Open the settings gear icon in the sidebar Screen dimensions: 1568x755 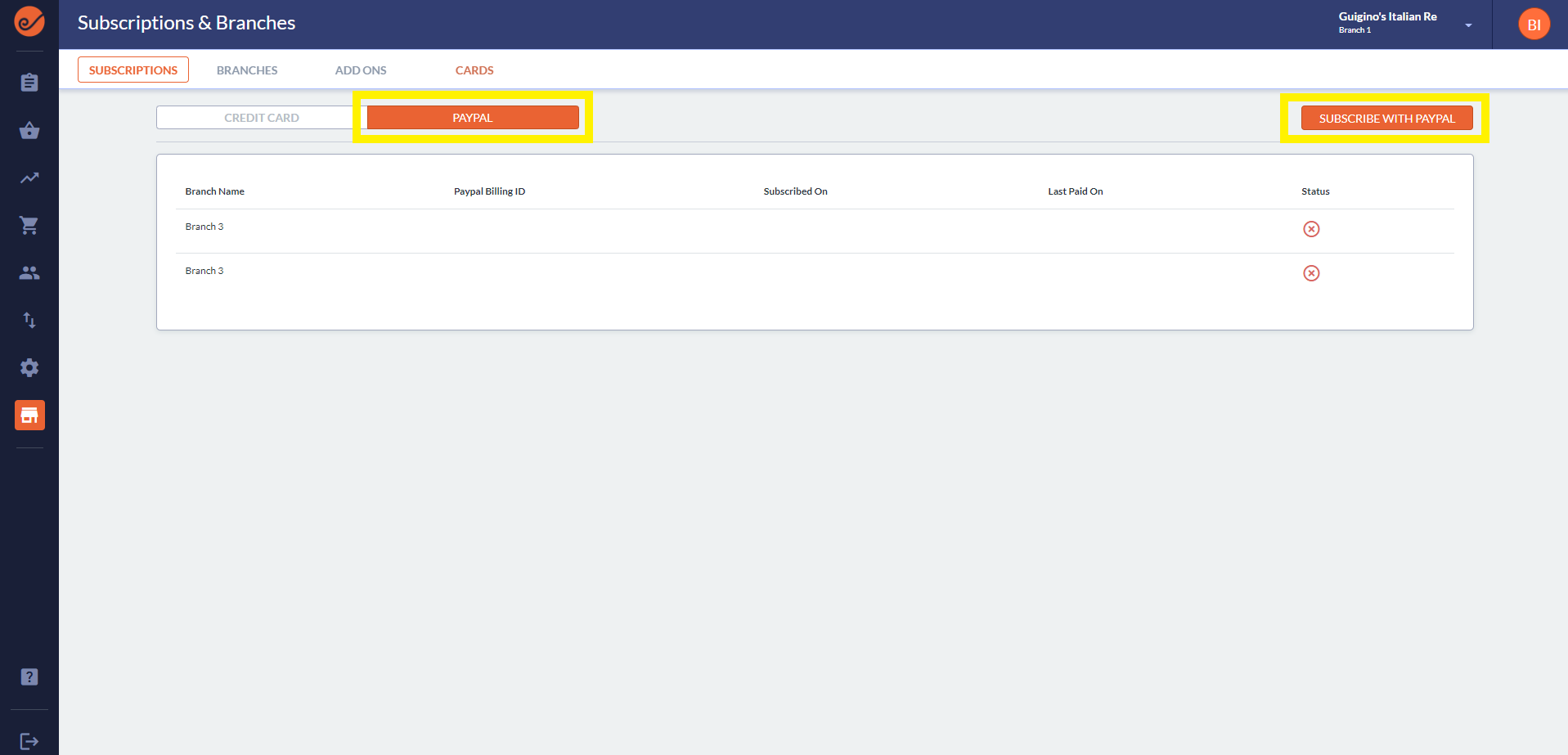pos(29,368)
